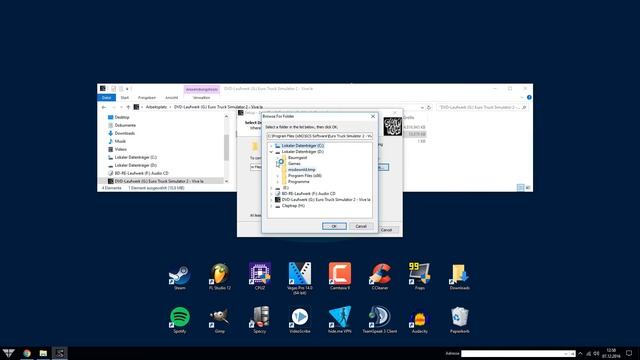Open File Explorer taskbar icon
This screenshot has height=360, width=640.
tap(43, 353)
